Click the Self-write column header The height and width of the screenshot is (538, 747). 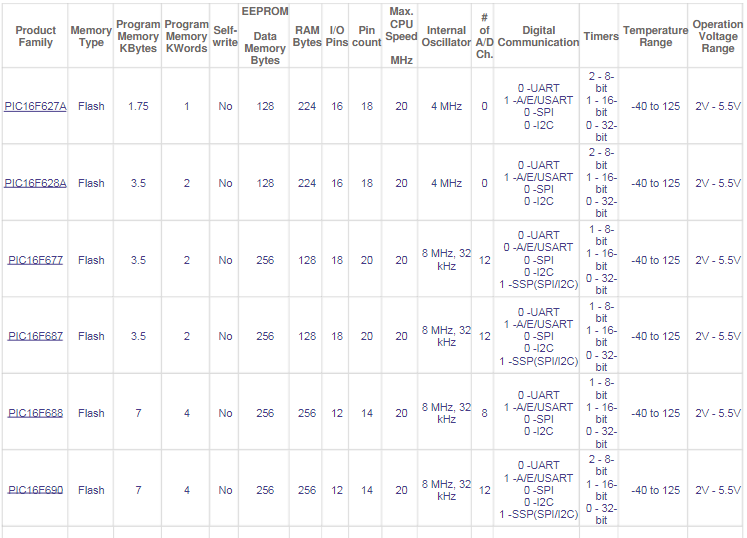225,36
